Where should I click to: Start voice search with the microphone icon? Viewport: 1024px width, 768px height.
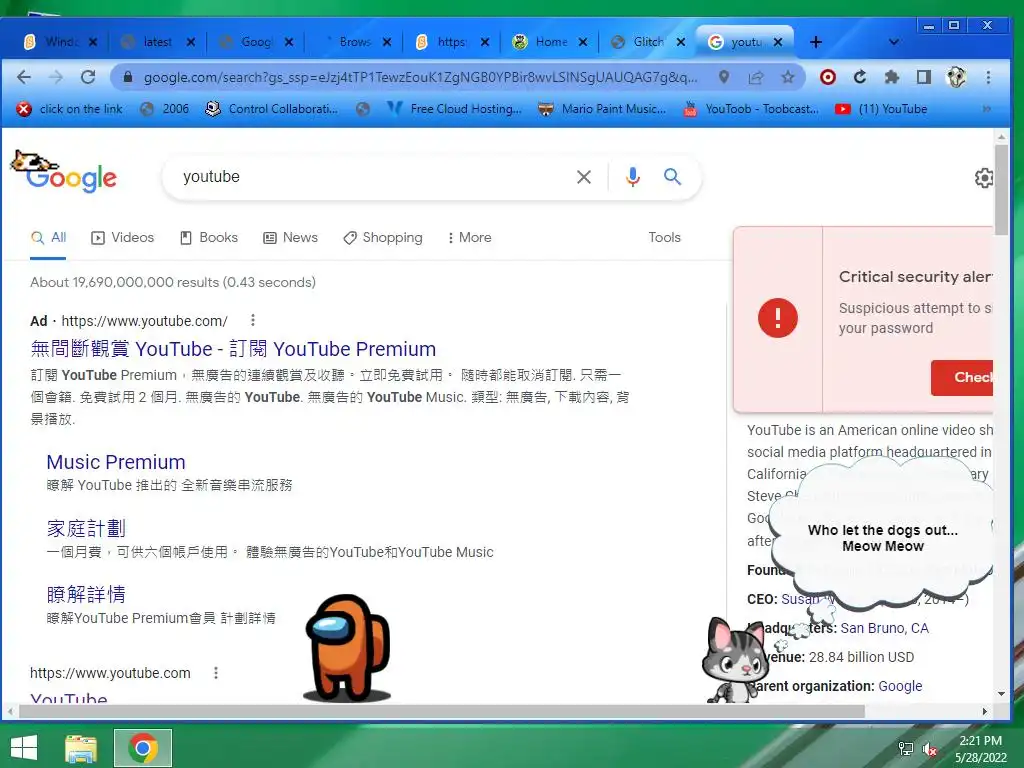click(x=632, y=177)
